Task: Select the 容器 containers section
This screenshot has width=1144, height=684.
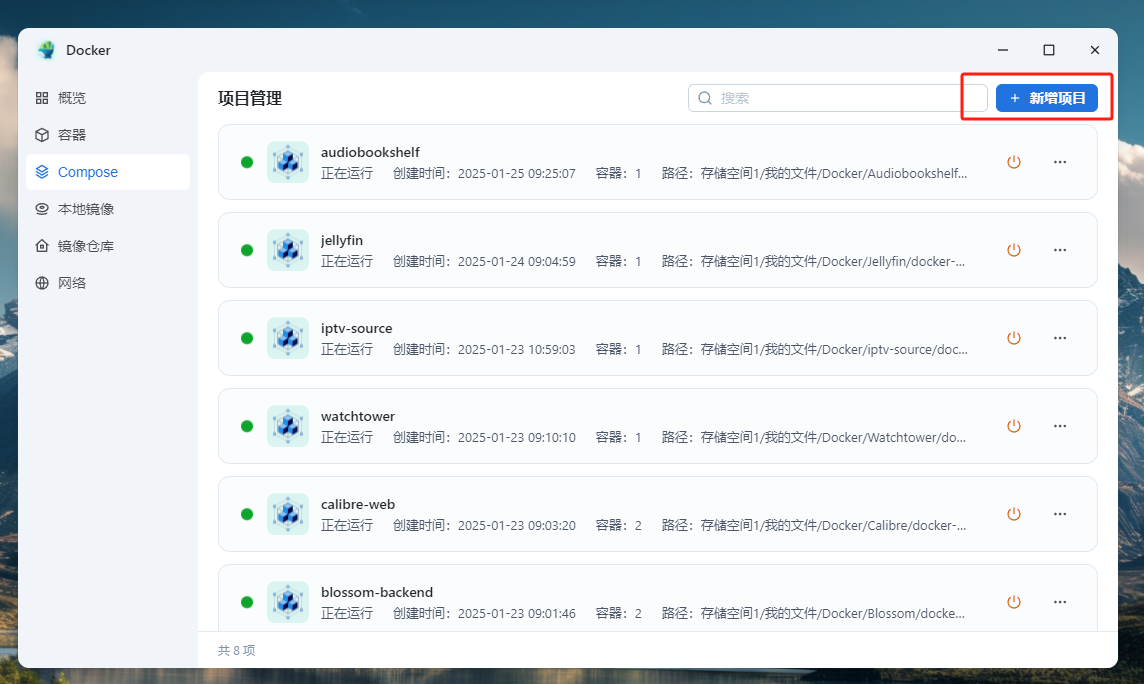Action: coord(69,134)
